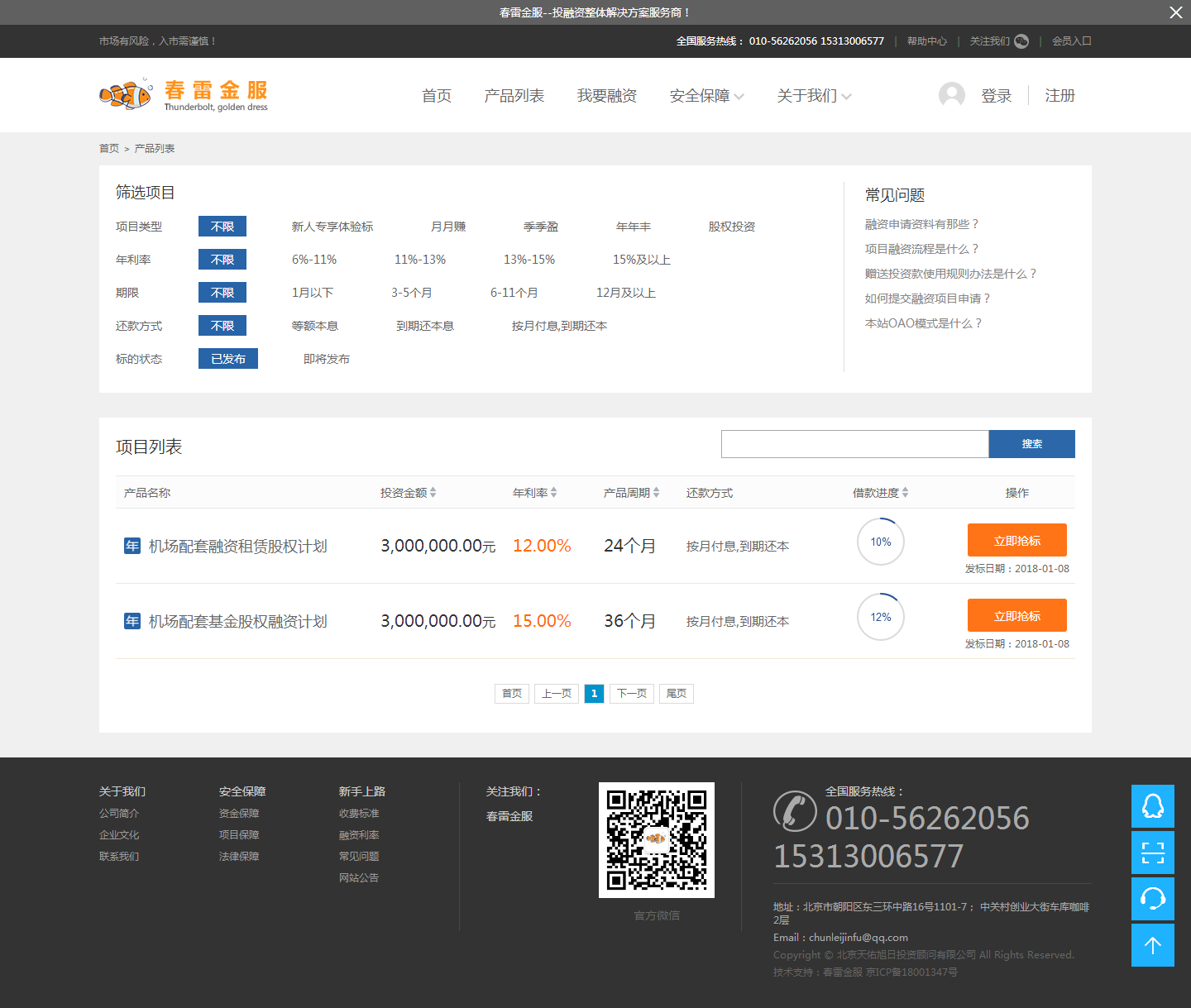Screen dimensions: 1191x1008
Task: Select the 月月赚 project type filter
Action: pos(448,227)
